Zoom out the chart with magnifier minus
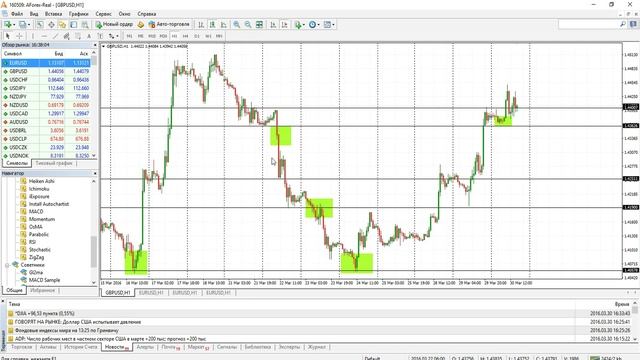Viewport: 640px width, 360px height. coord(248,25)
